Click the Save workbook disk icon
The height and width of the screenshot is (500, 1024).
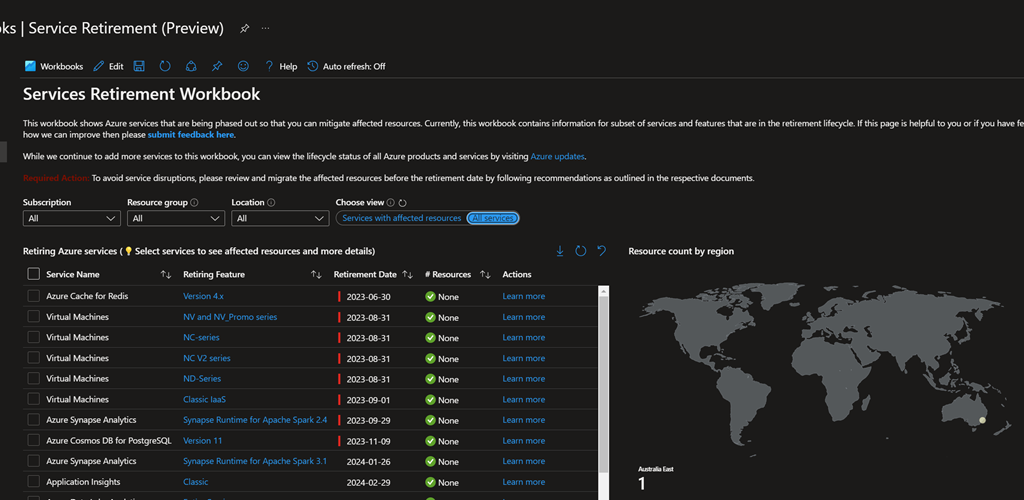139,66
